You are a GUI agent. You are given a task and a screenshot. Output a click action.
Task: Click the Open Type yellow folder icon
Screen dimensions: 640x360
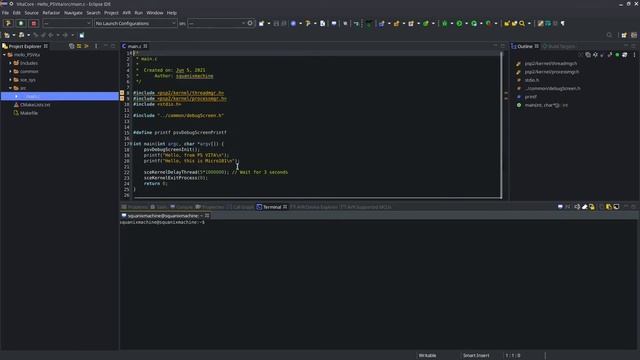coord(507,23)
